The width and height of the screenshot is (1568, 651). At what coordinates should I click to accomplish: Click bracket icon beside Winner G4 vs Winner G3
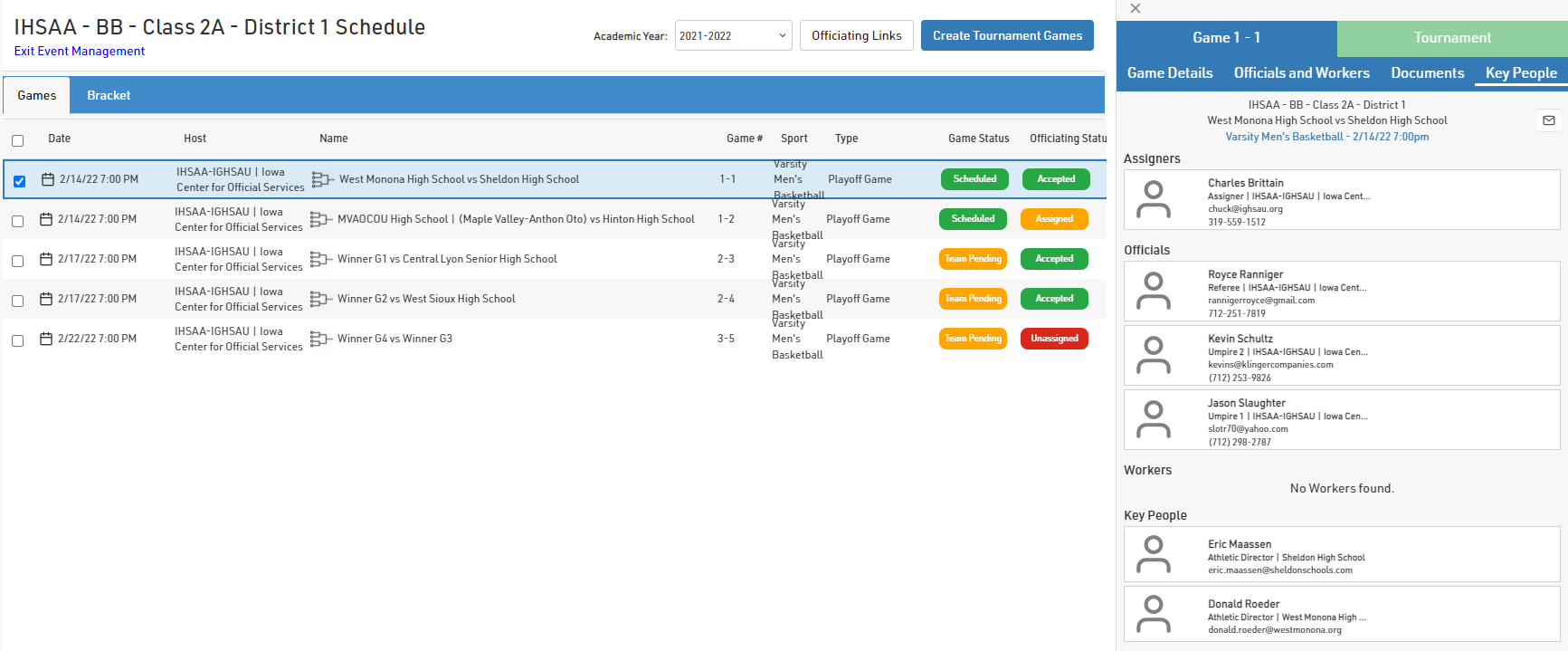click(321, 339)
